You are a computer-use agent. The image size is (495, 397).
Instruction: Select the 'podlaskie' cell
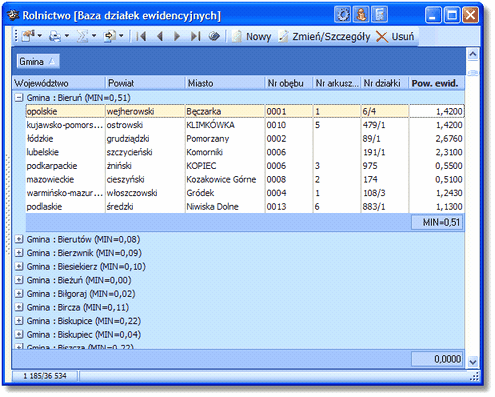(65, 207)
